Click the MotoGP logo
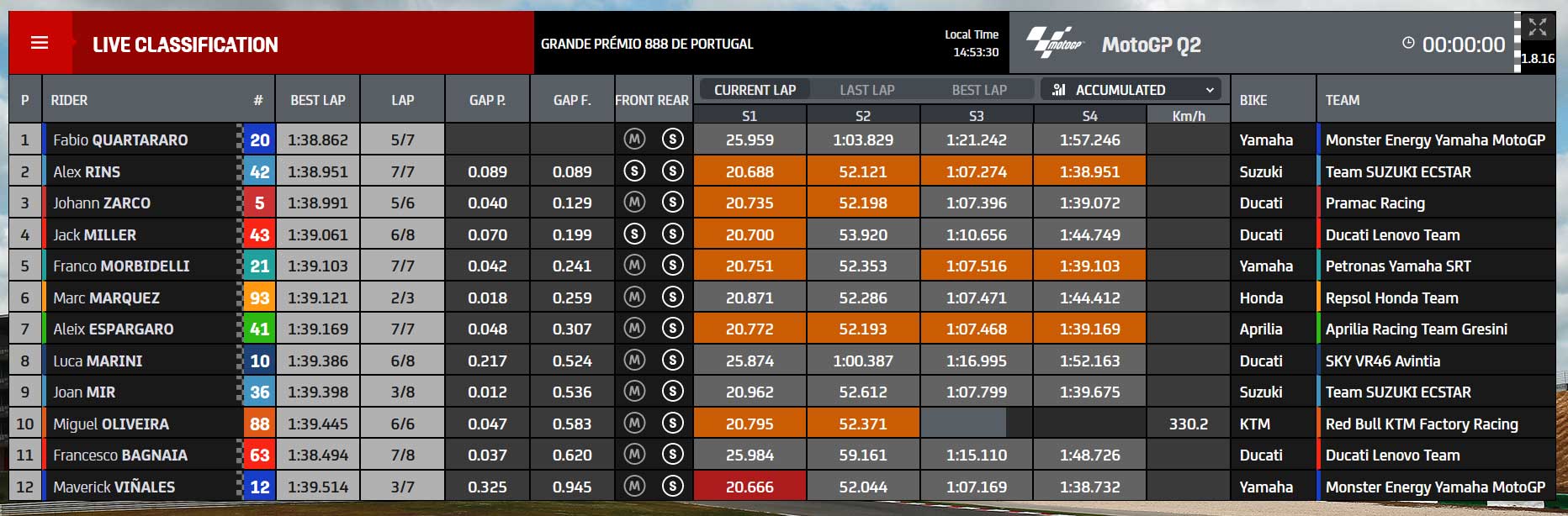 click(1055, 43)
